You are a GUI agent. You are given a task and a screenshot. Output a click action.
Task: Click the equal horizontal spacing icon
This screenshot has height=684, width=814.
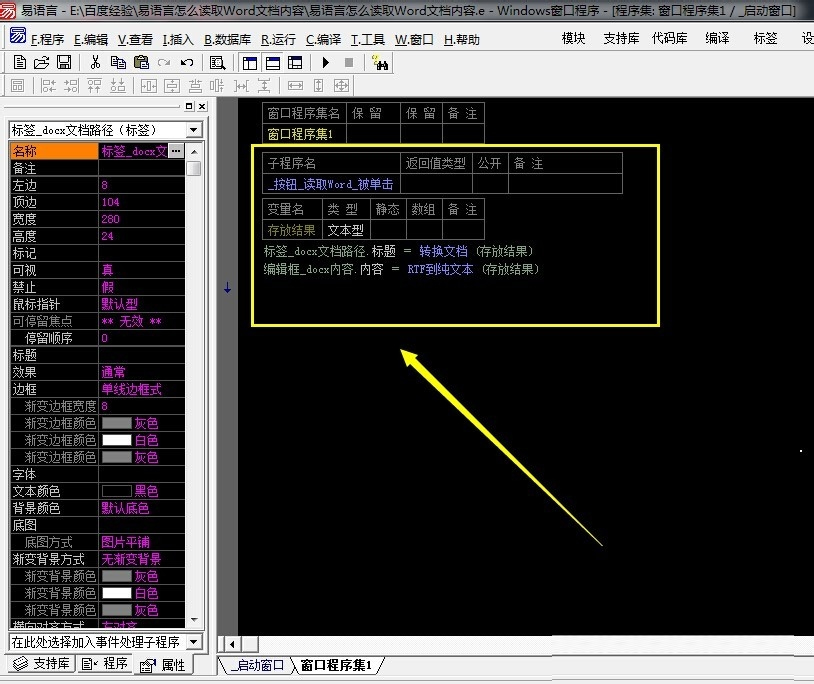click(241, 86)
